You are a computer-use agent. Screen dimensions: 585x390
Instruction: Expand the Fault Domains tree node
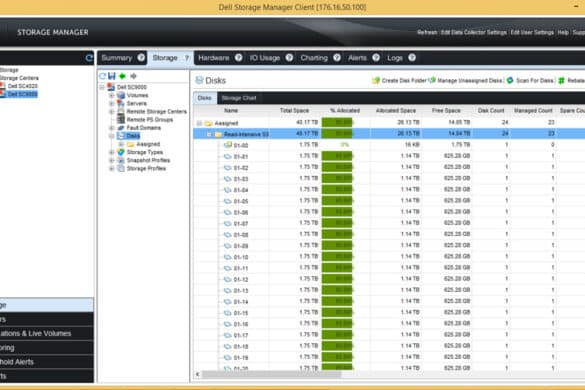[x=111, y=128]
